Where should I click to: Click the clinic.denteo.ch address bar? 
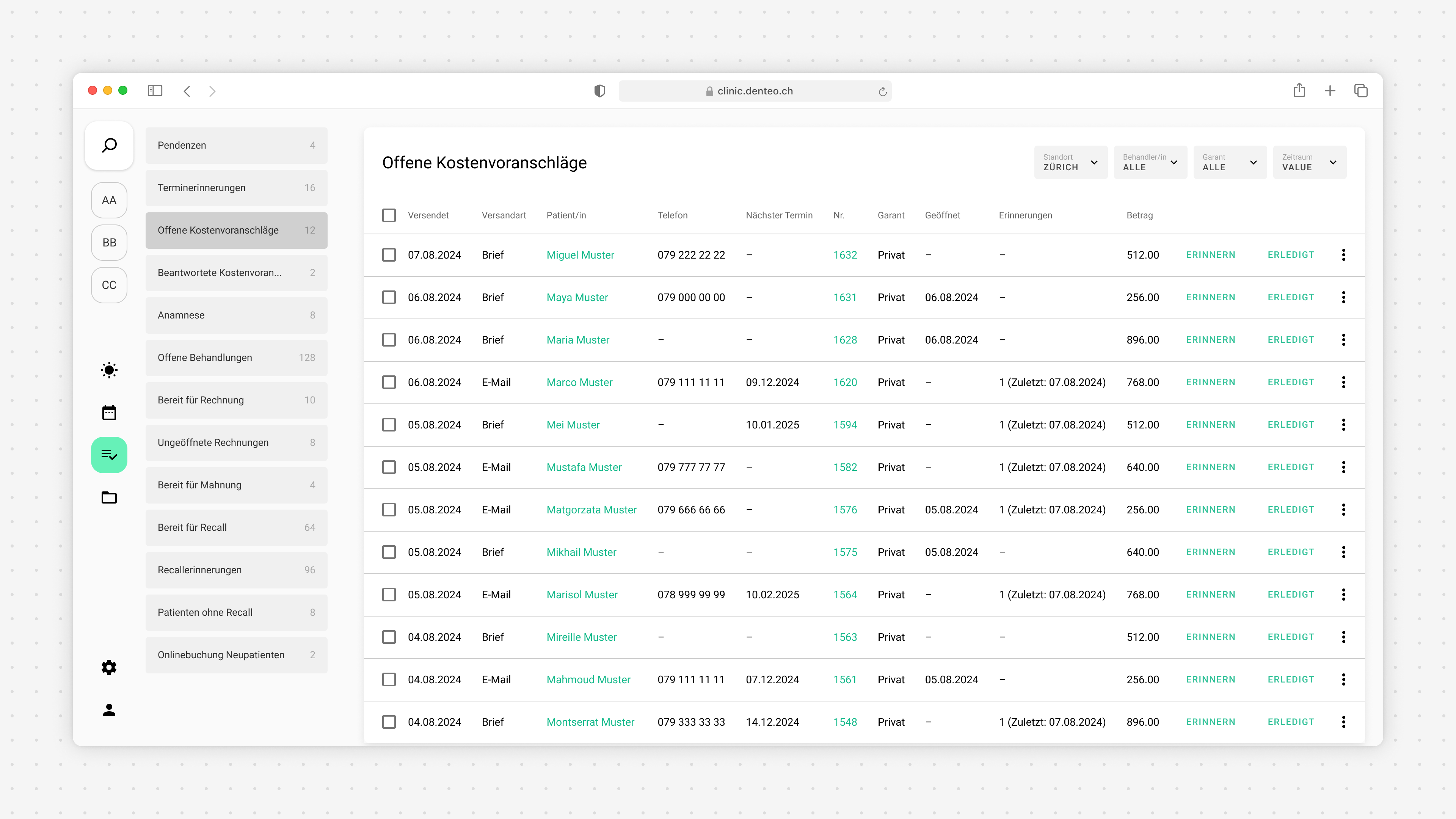point(755,91)
